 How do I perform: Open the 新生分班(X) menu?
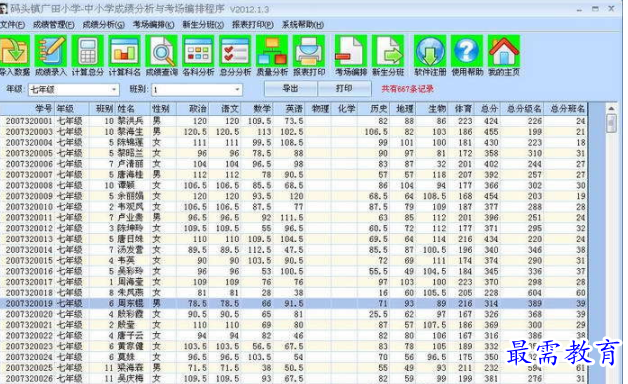coord(203,25)
